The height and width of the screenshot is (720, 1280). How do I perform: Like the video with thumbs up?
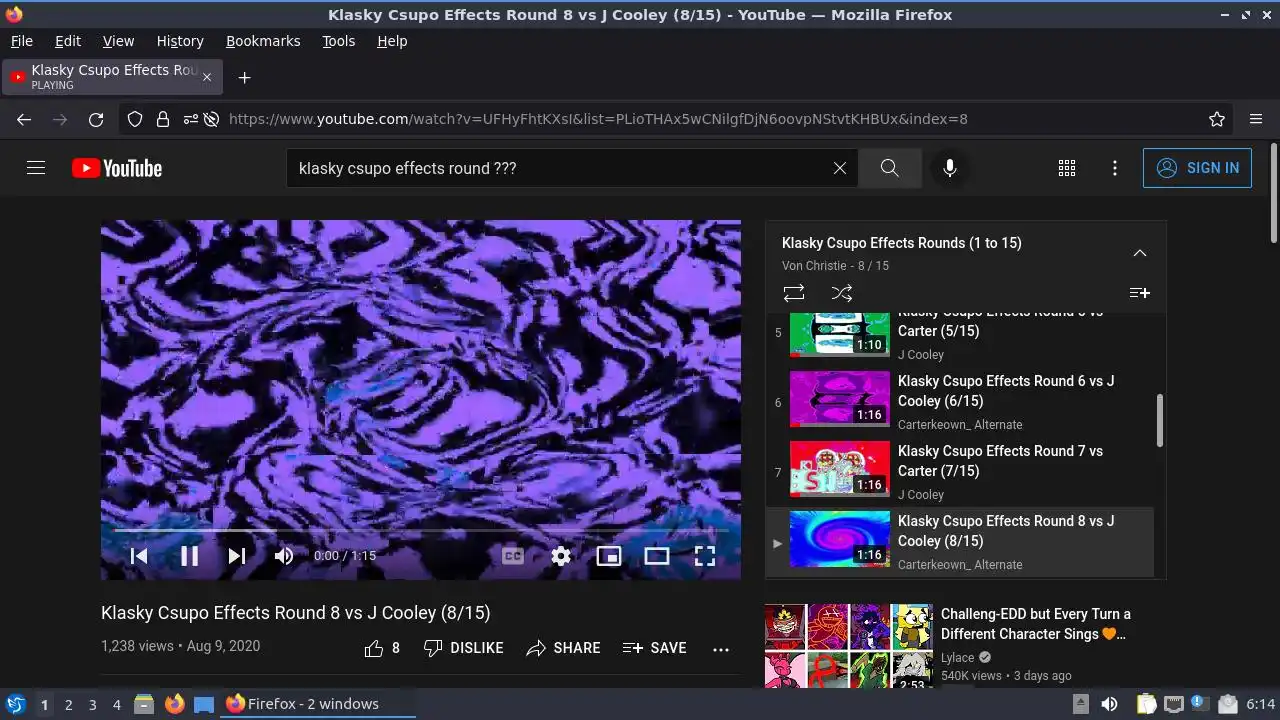(382, 648)
